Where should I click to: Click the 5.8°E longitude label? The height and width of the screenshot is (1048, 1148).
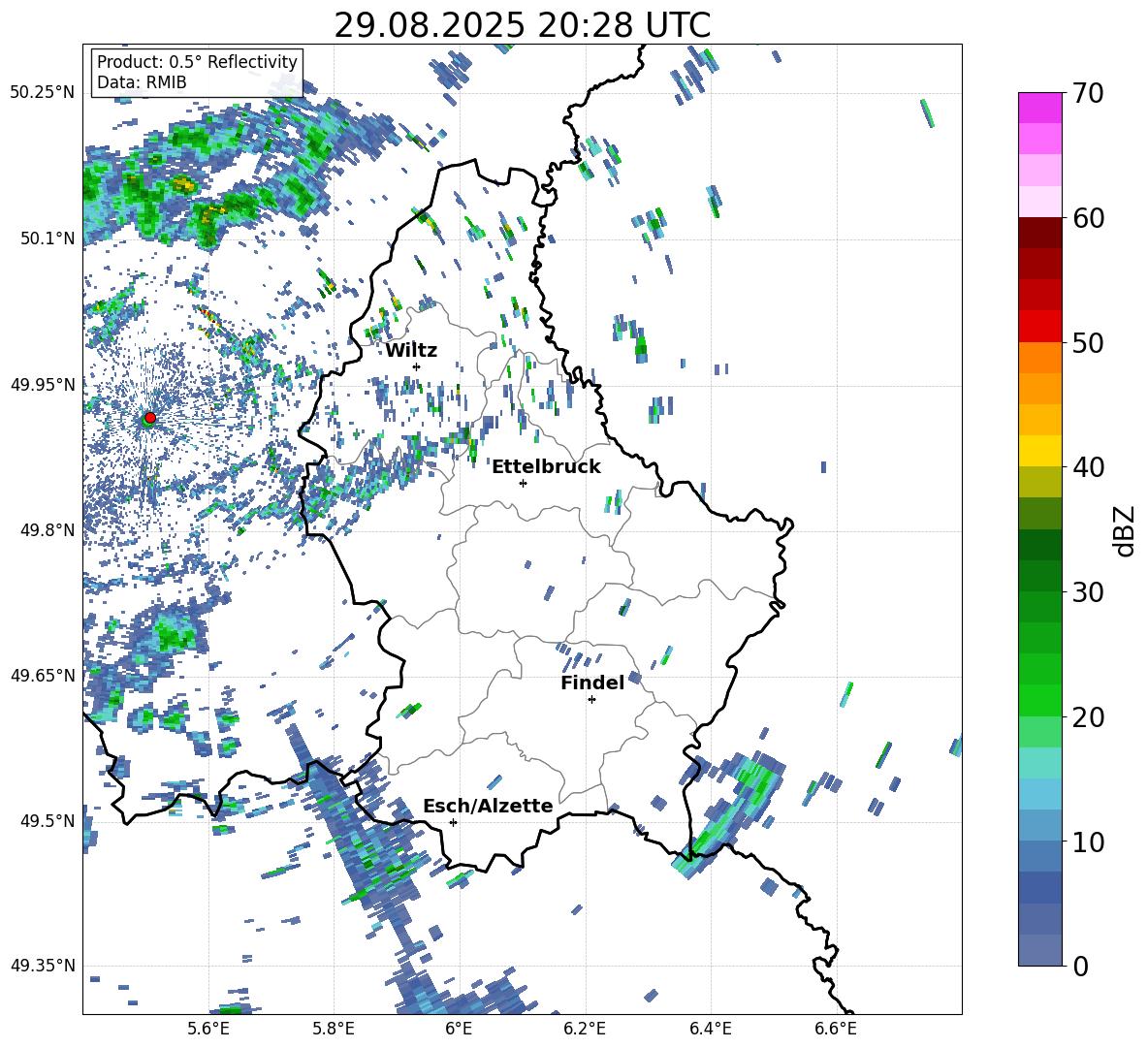[334, 1029]
